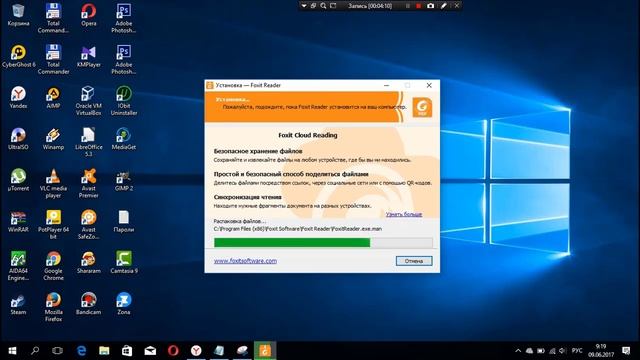Select the IObit Uninstaller desktop icon
Screen dimensions: 640x360
[124, 100]
